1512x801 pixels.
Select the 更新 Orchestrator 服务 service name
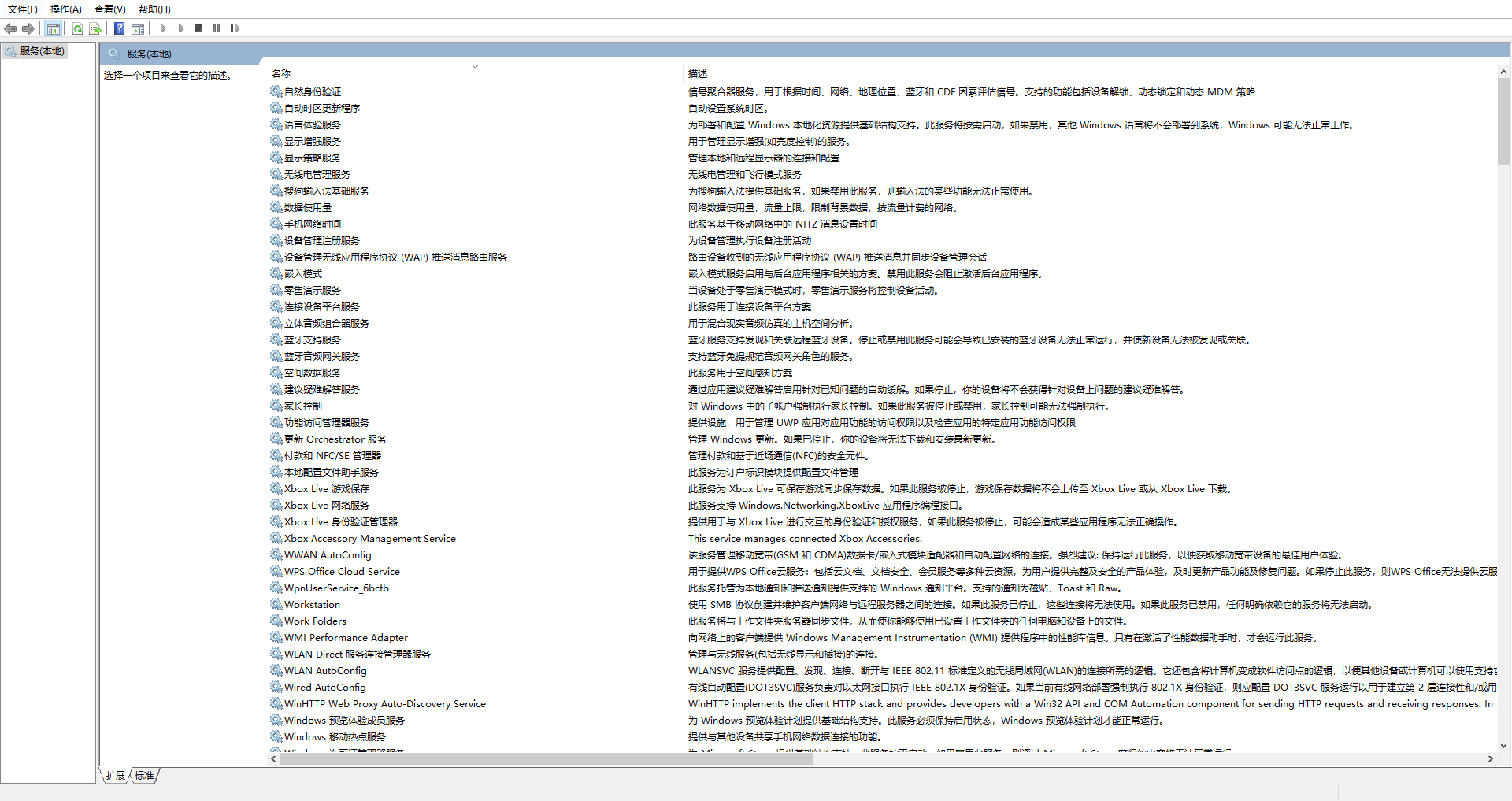click(x=335, y=439)
